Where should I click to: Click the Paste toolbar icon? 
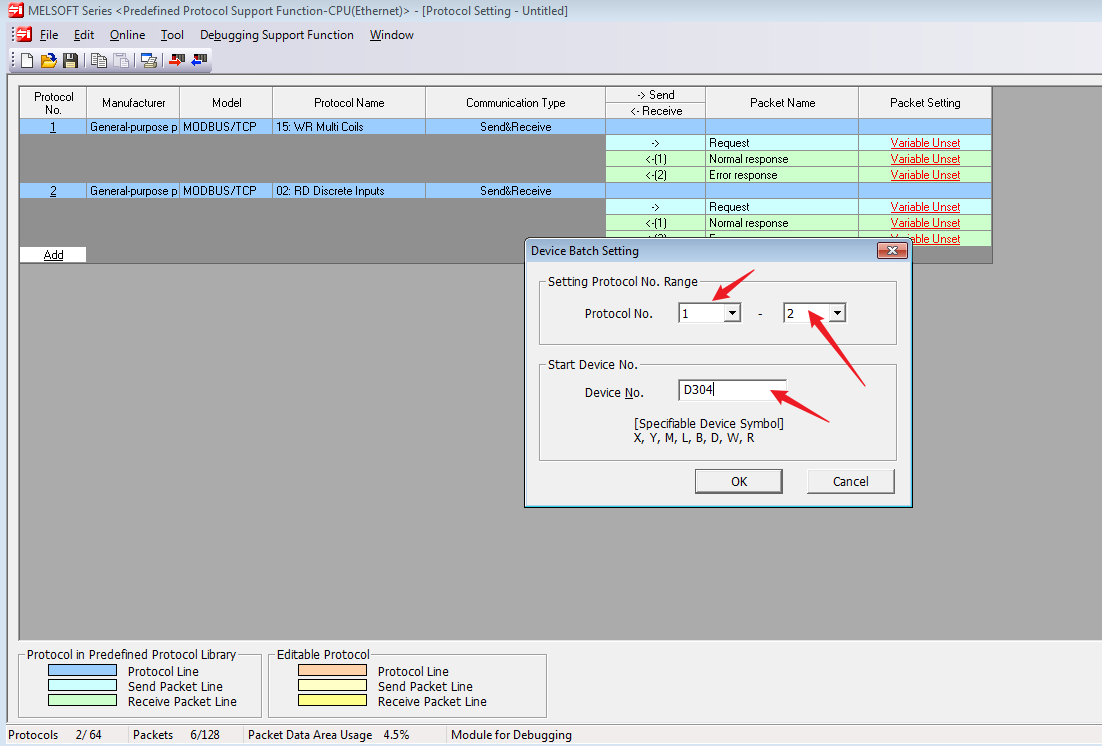pos(120,61)
